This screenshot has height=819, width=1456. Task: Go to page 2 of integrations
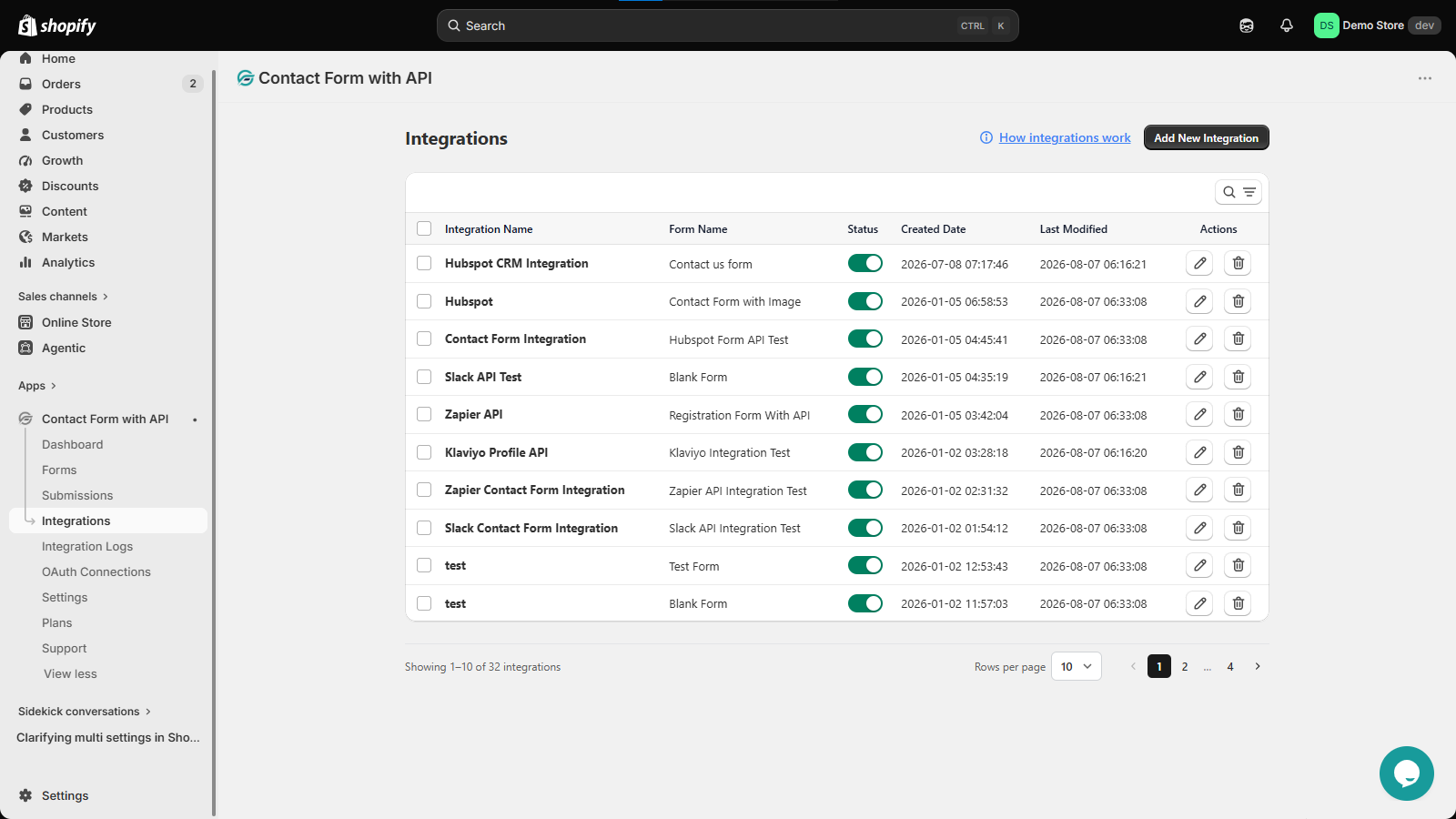click(1185, 667)
